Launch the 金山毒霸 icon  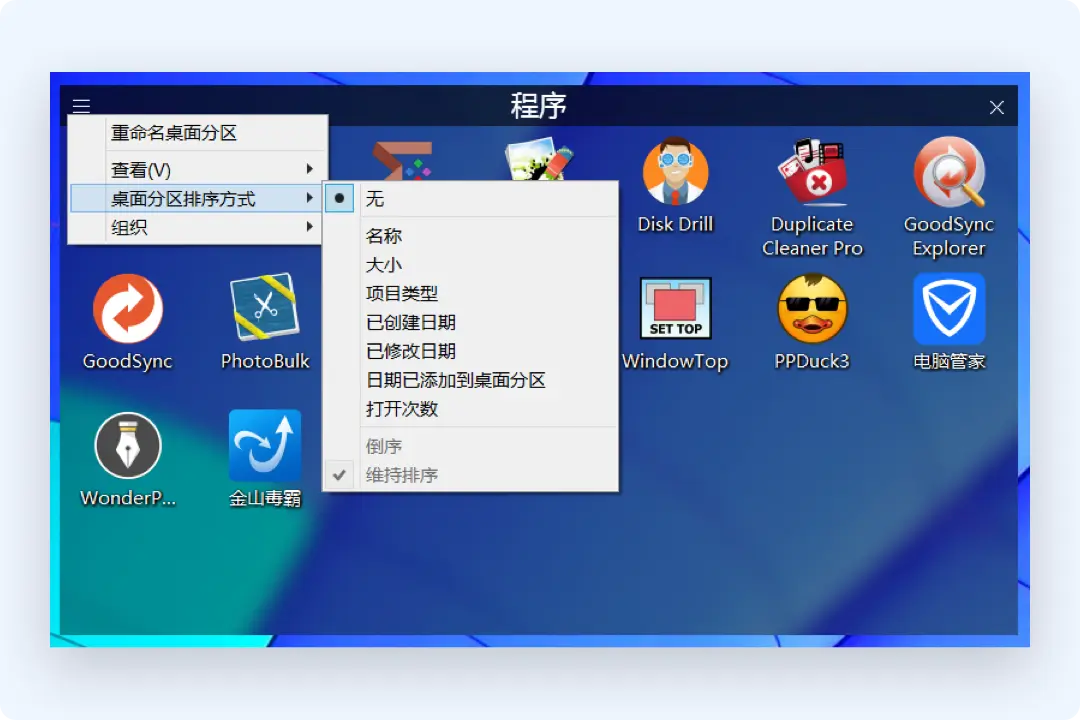pyautogui.click(x=265, y=445)
